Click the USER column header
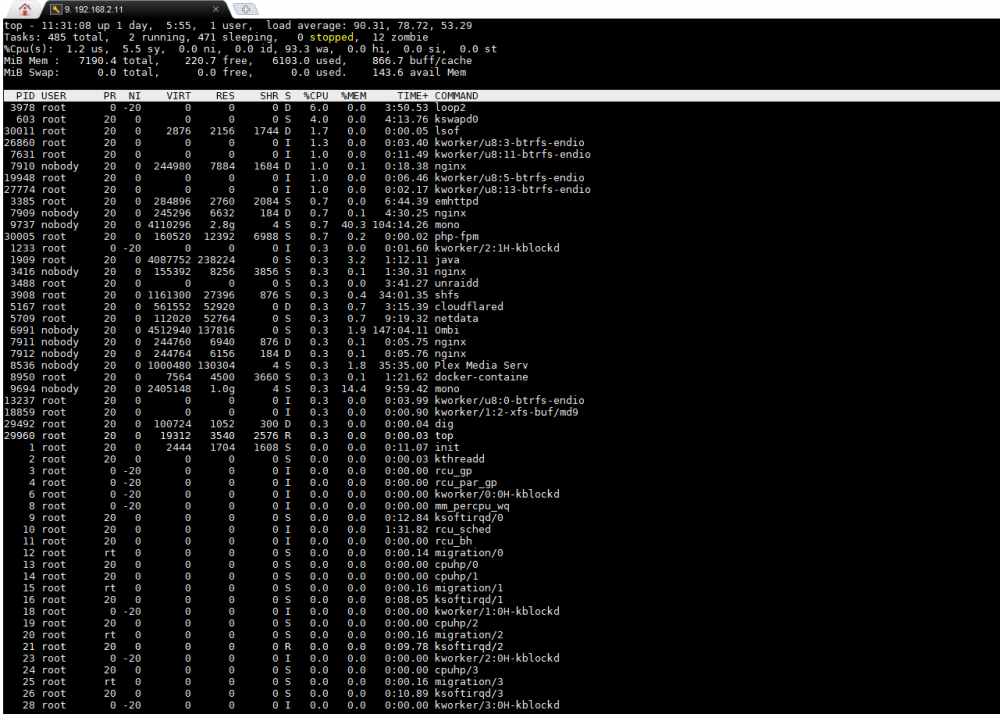 [x=54, y=96]
